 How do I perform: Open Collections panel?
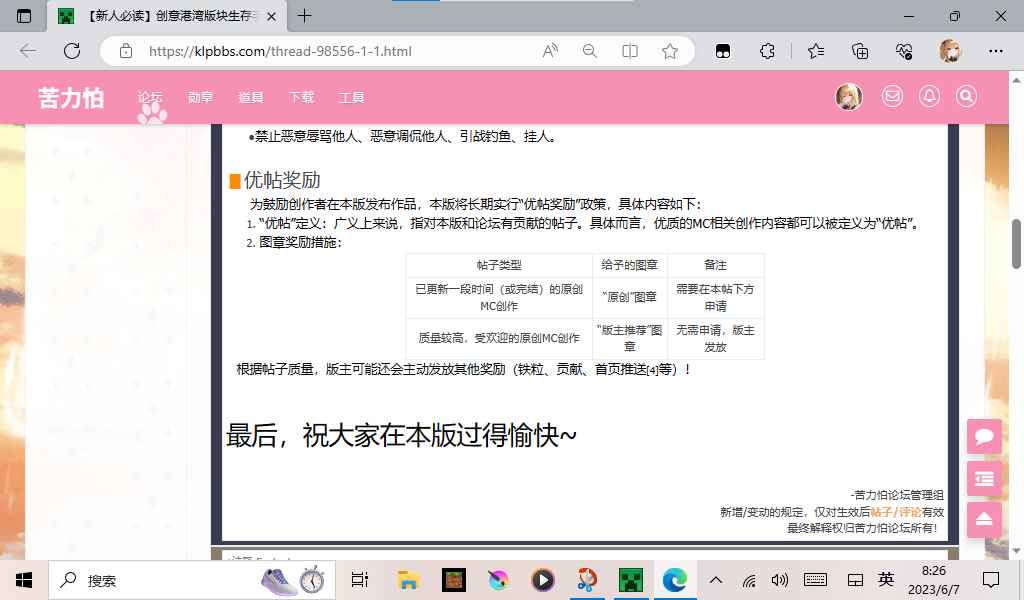pyautogui.click(x=860, y=51)
